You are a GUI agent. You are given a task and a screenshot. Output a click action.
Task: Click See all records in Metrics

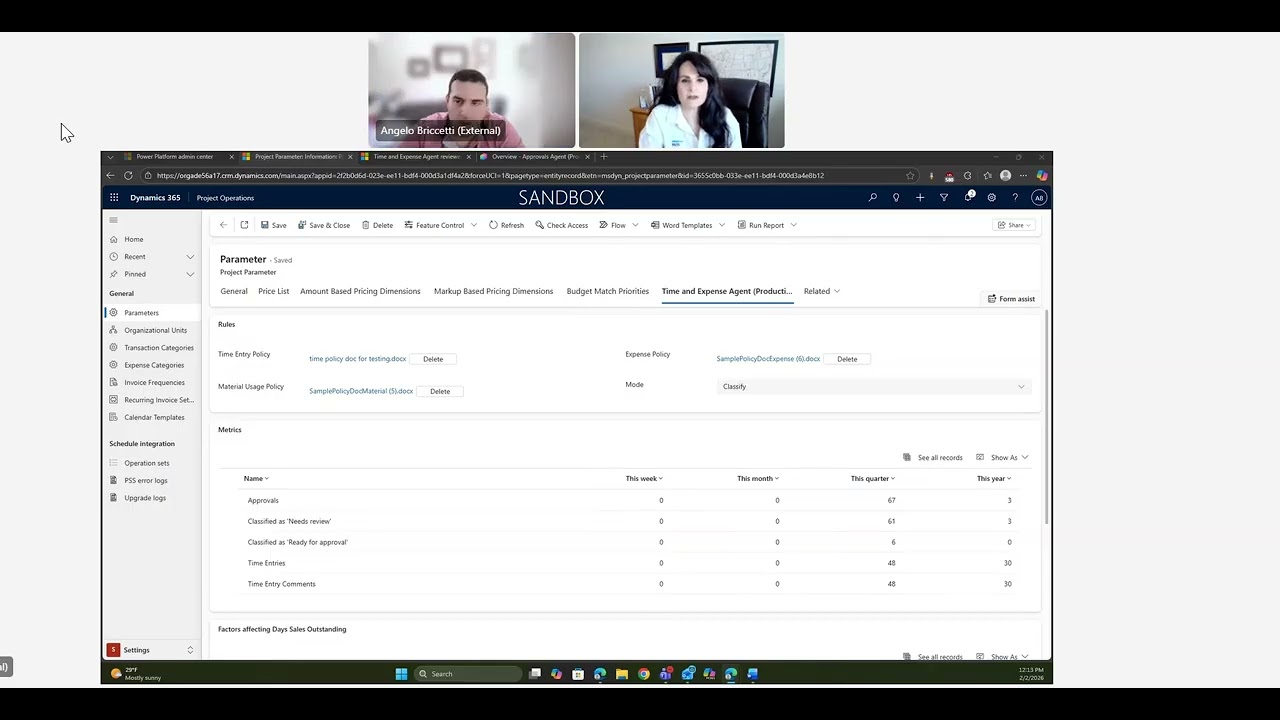933,457
